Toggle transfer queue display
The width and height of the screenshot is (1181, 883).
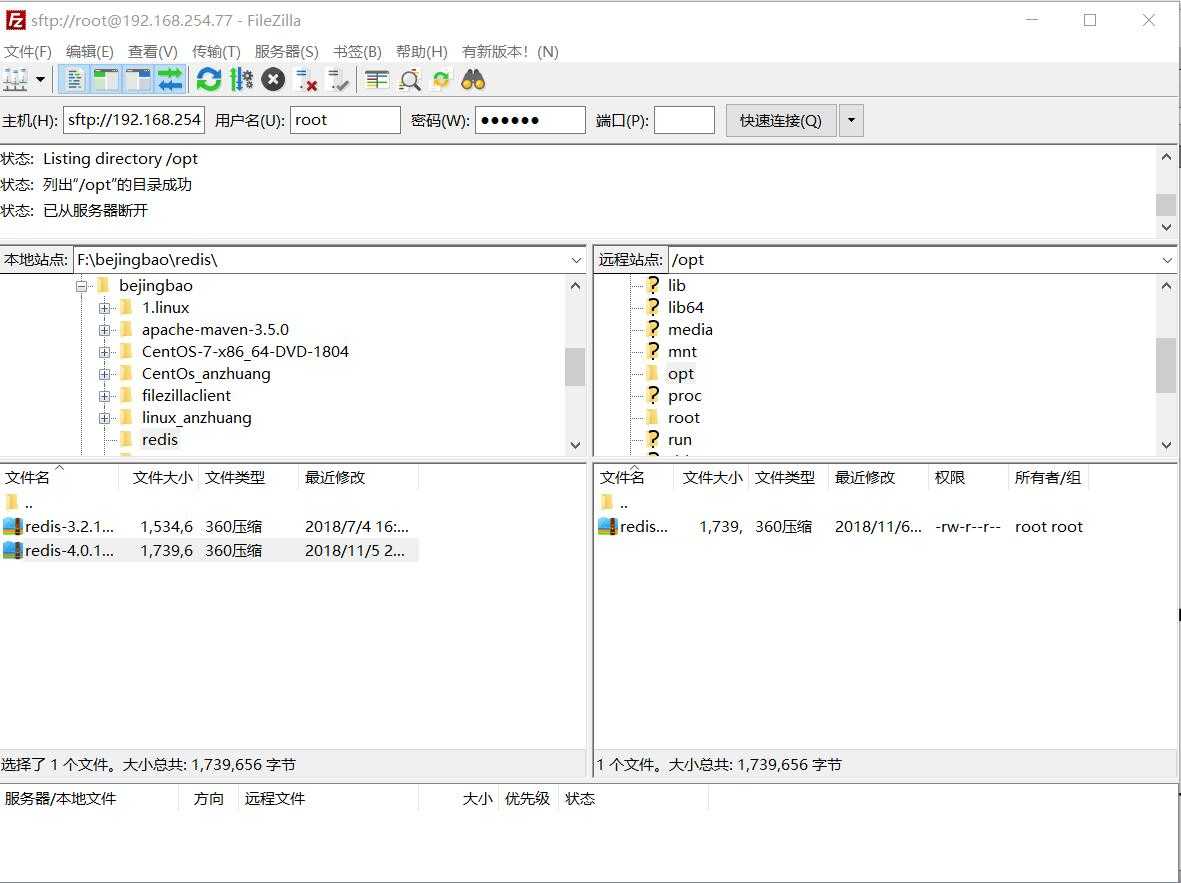click(x=170, y=79)
